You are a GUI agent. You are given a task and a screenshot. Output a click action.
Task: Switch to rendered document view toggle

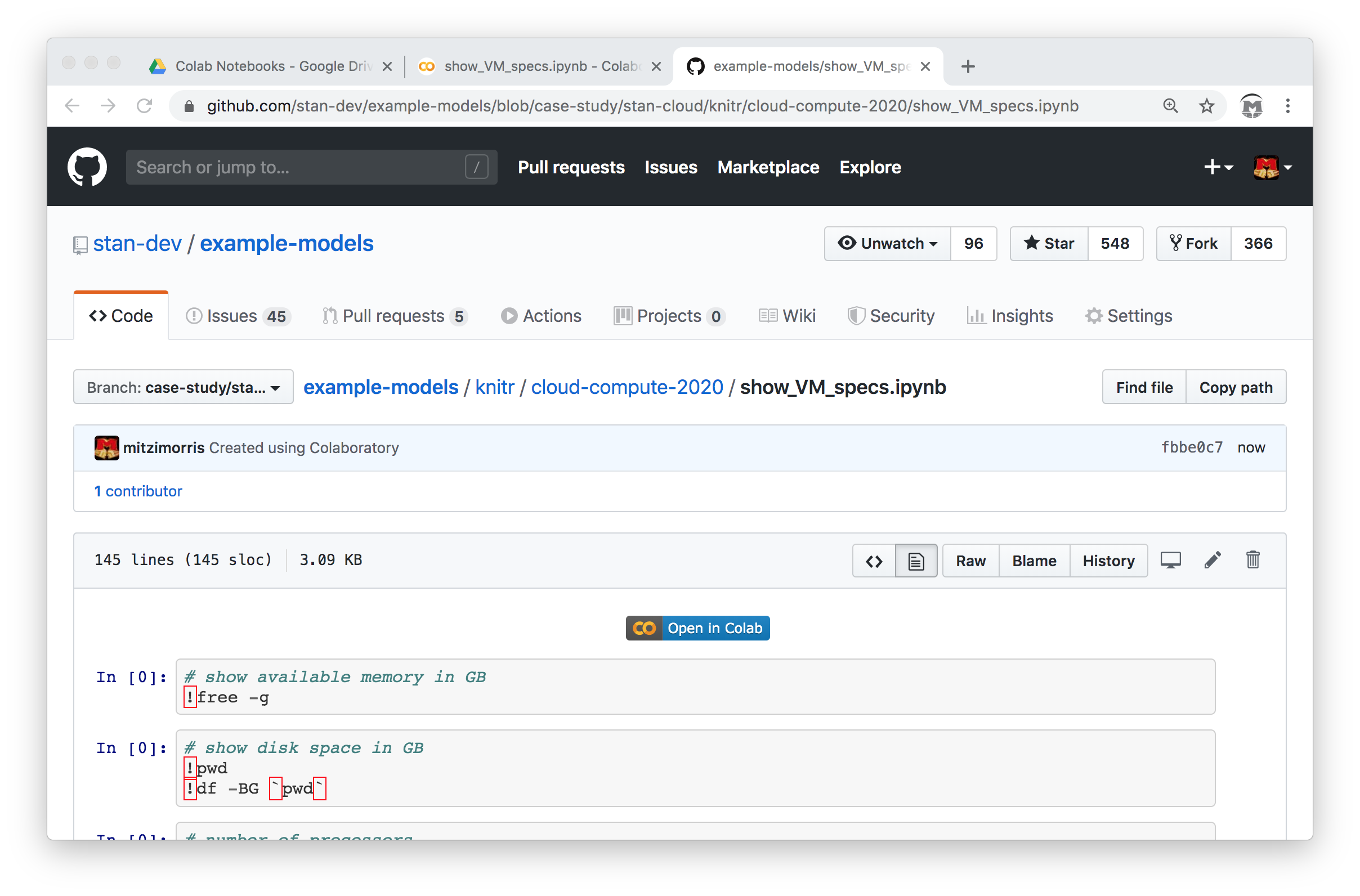[915, 561]
